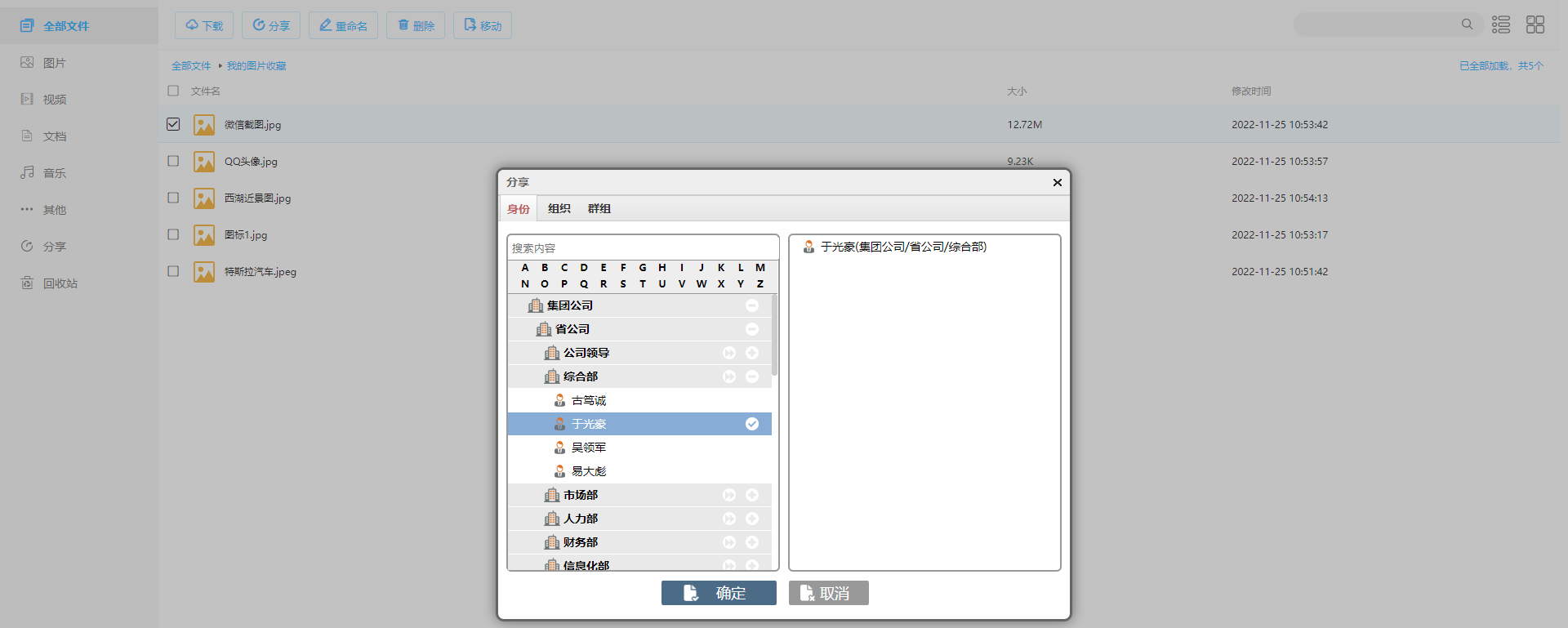Click the 取消 cancel button

click(828, 593)
